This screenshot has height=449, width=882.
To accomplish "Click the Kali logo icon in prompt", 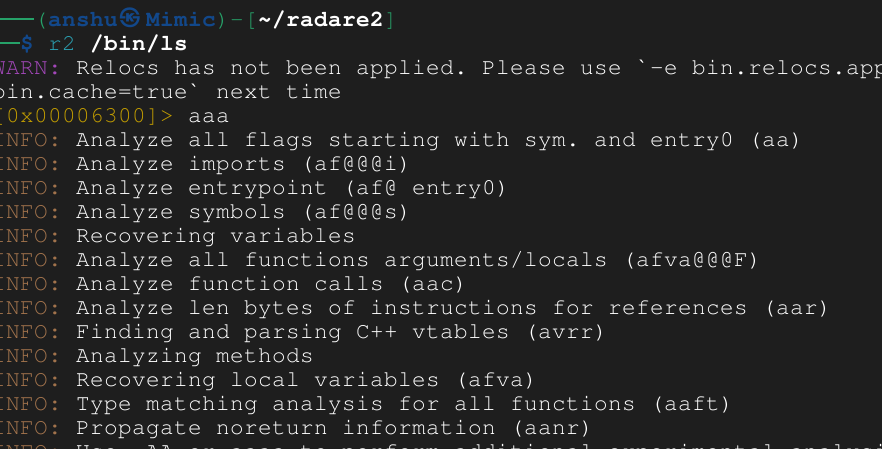I will [131, 19].
